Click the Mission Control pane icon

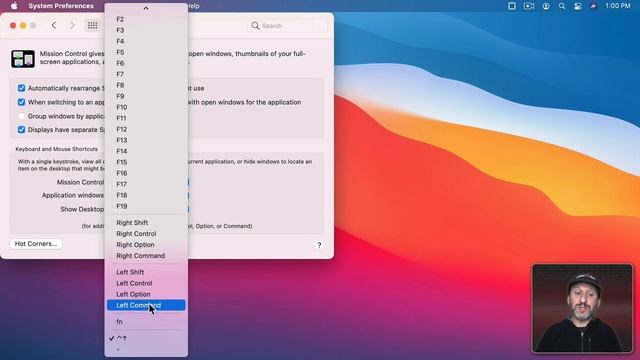coord(23,58)
